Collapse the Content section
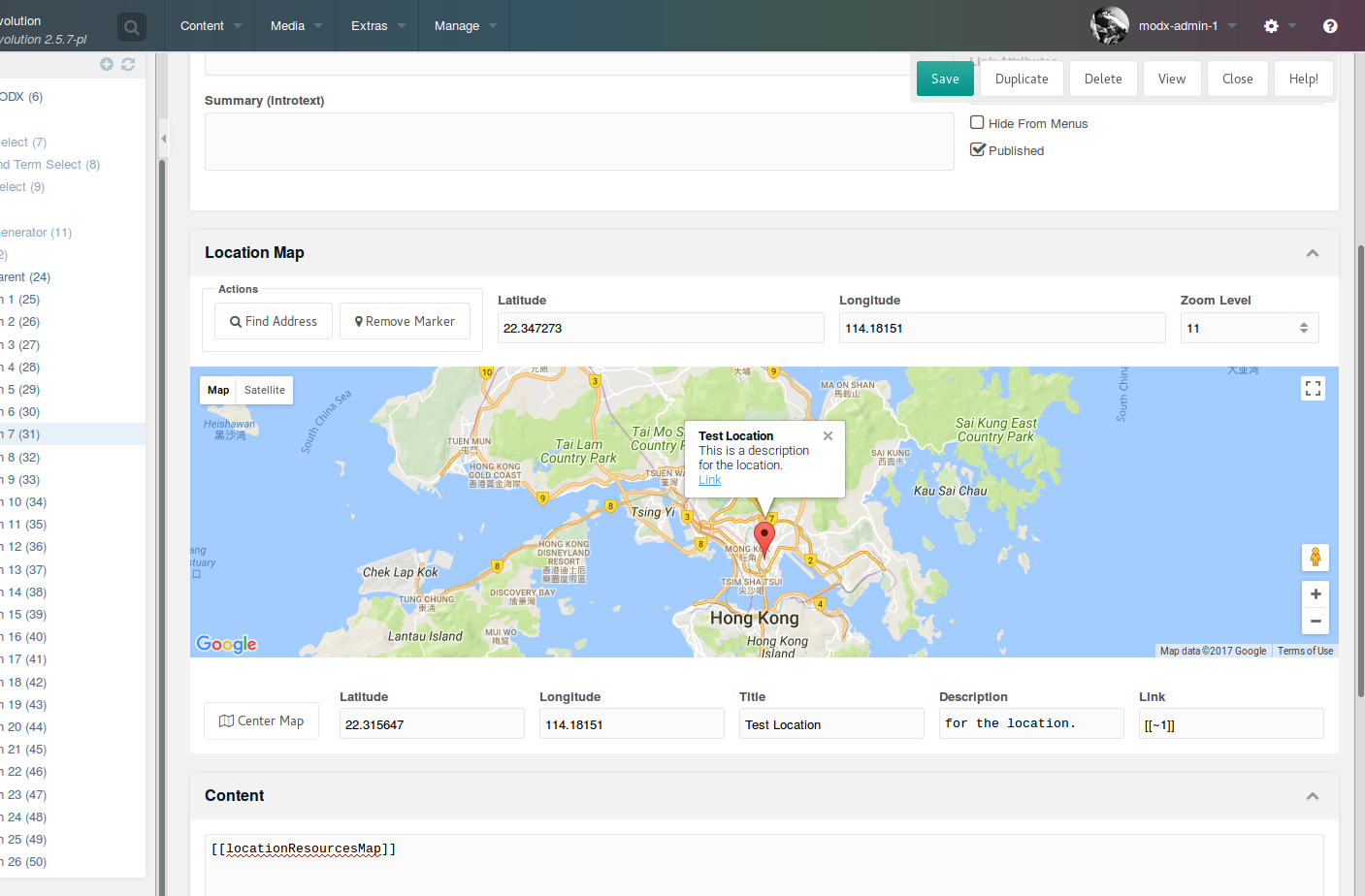 click(x=1313, y=796)
